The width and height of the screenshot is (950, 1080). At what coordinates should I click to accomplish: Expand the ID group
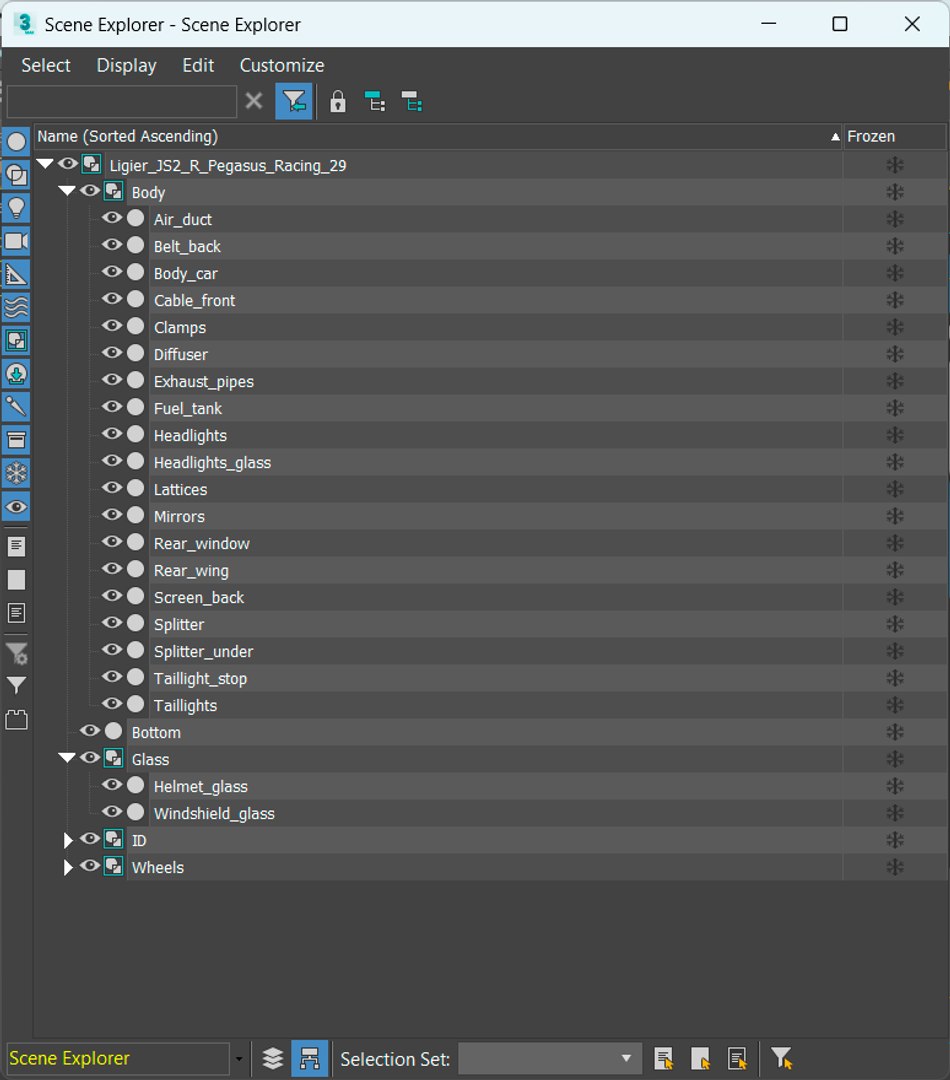click(68, 840)
